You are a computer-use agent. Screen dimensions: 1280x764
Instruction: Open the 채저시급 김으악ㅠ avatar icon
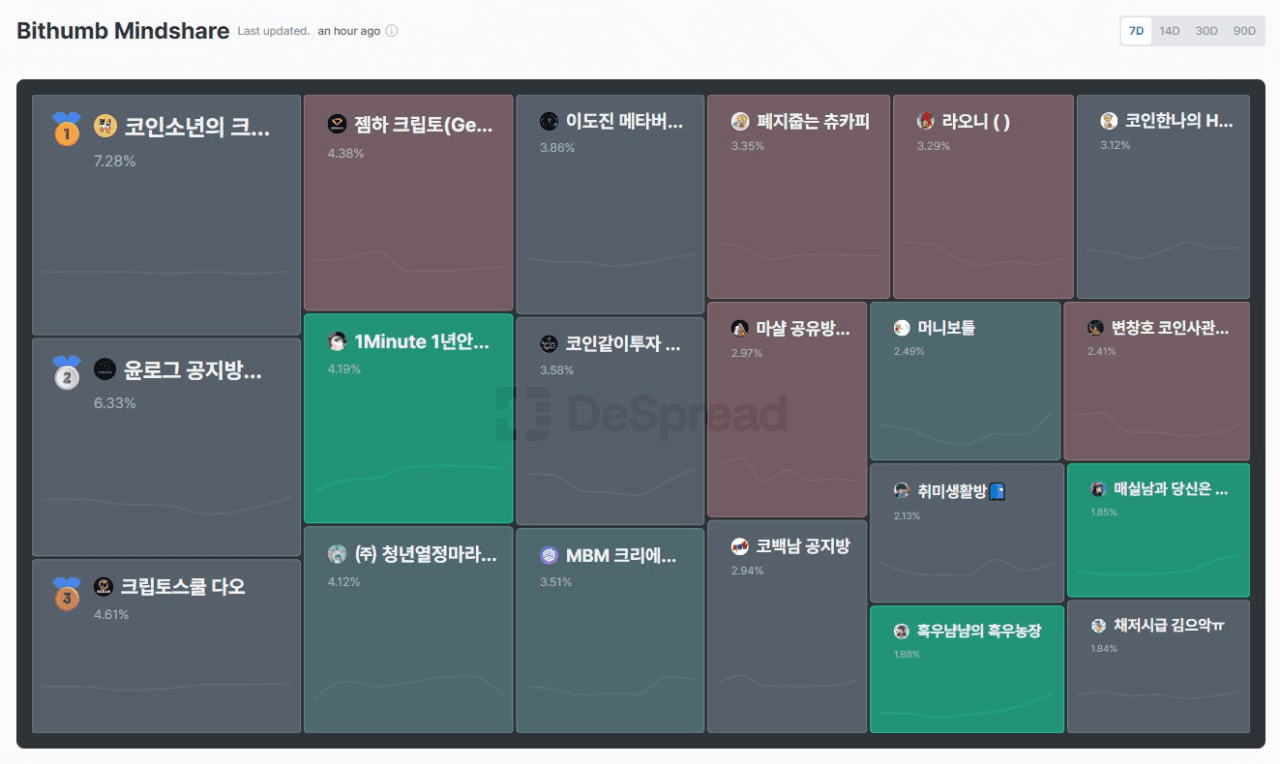coord(1098,626)
